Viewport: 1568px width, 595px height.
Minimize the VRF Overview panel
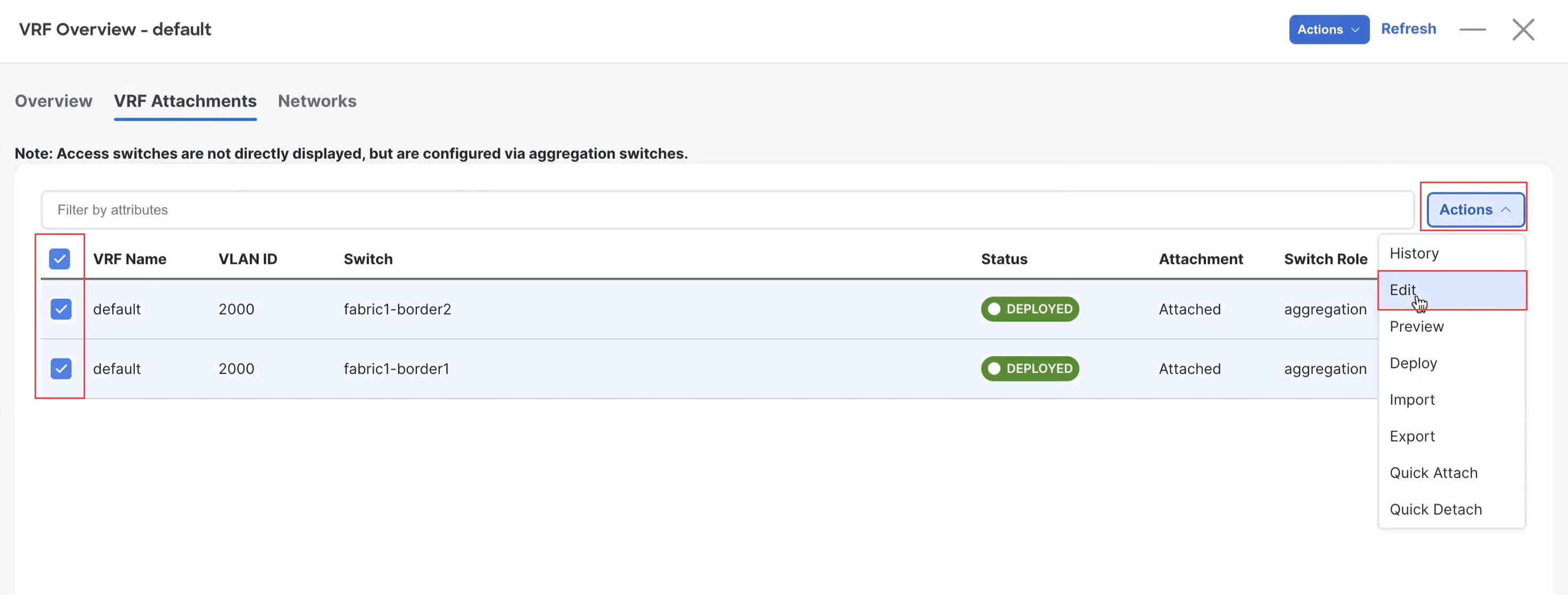click(1473, 29)
